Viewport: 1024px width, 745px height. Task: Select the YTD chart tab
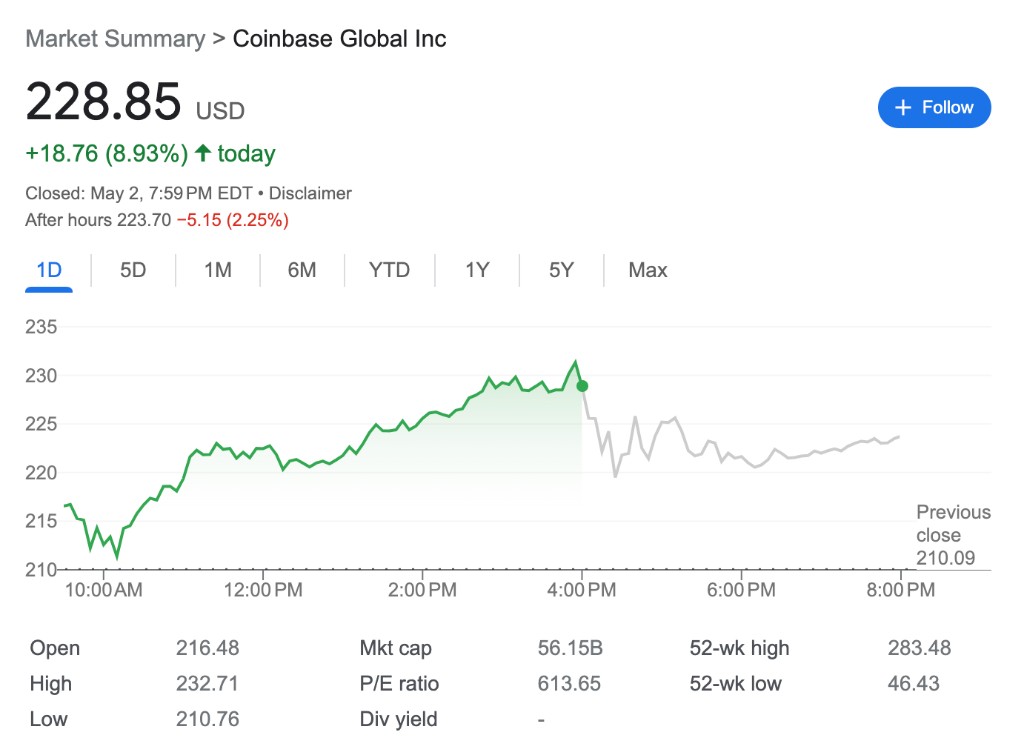click(389, 270)
